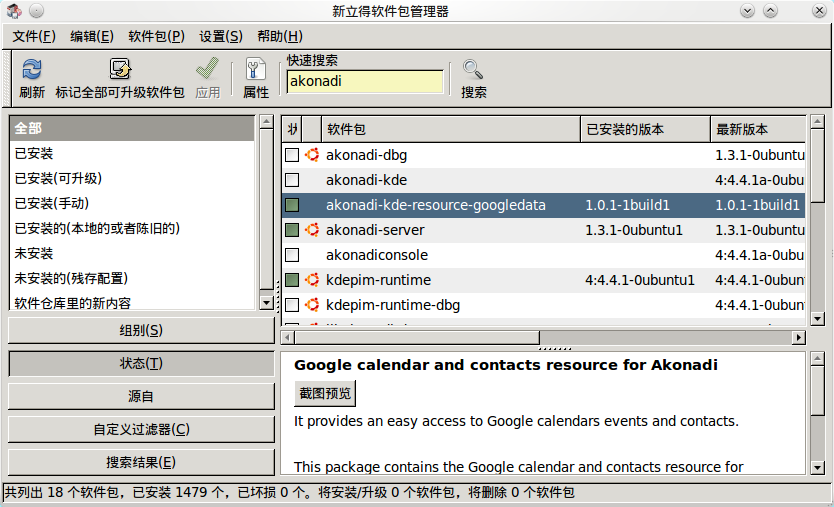The image size is (834, 507).
Task: Toggle the akonadi-dbg status checkbox
Action: [x=292, y=155]
